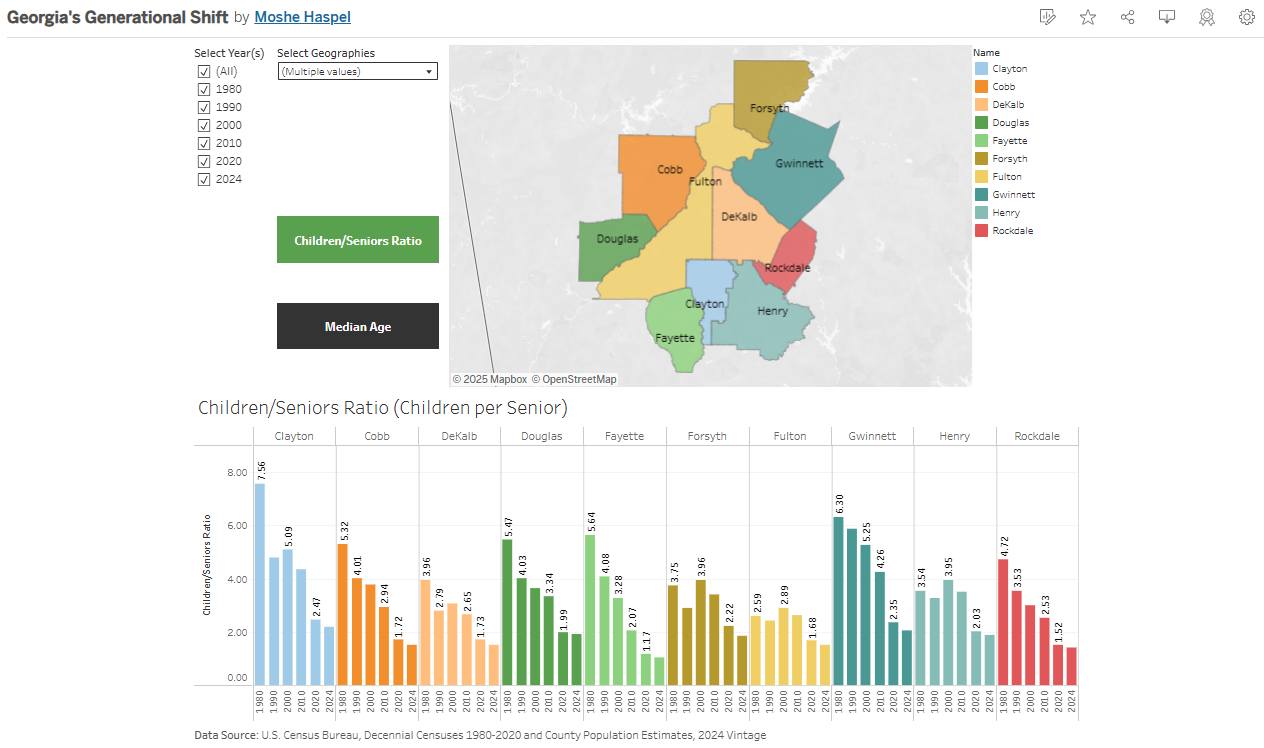Click the Children/Seniors Ratio button
1264x748 pixels.
point(358,240)
